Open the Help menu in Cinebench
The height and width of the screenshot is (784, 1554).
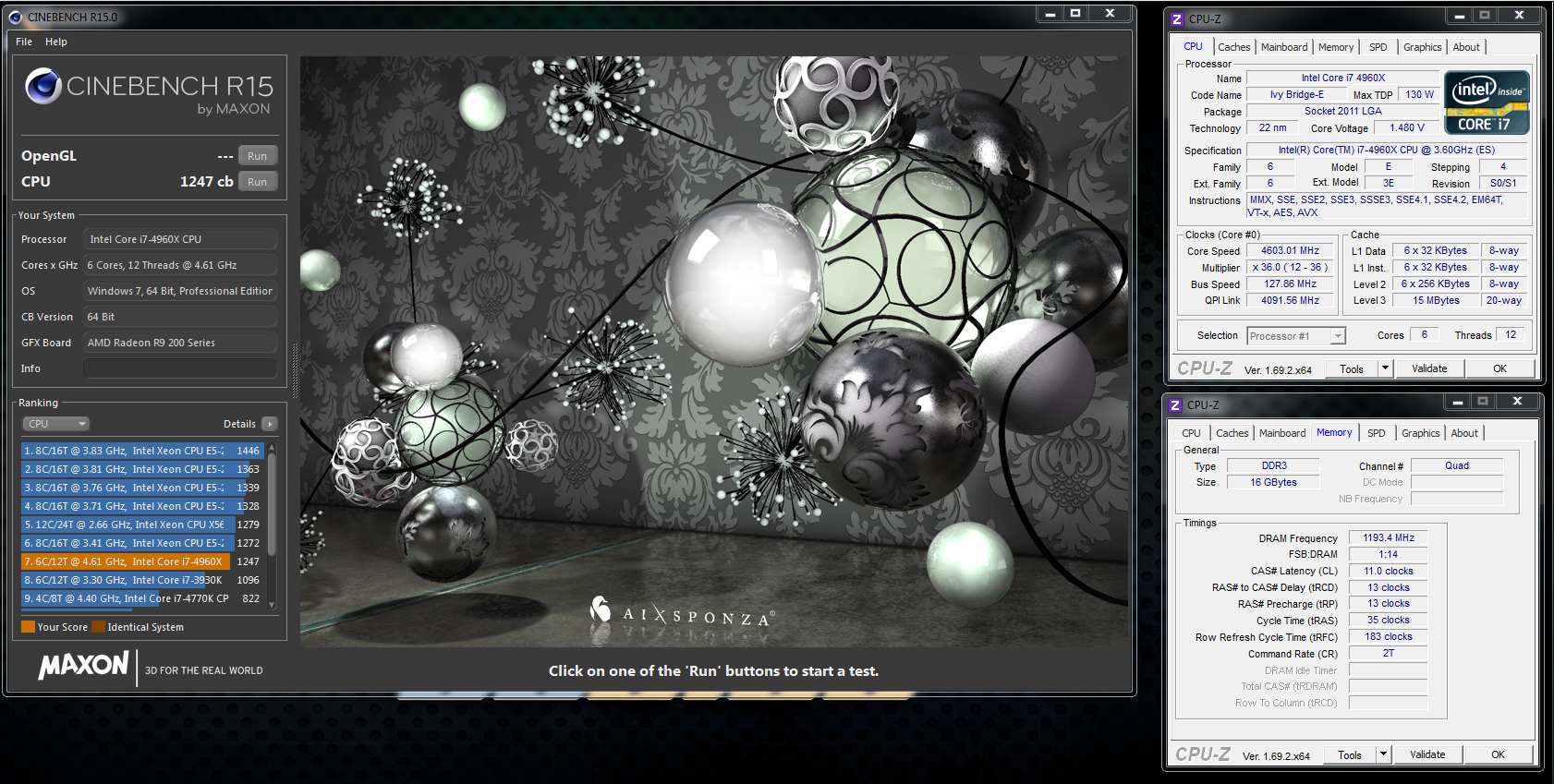click(x=56, y=42)
